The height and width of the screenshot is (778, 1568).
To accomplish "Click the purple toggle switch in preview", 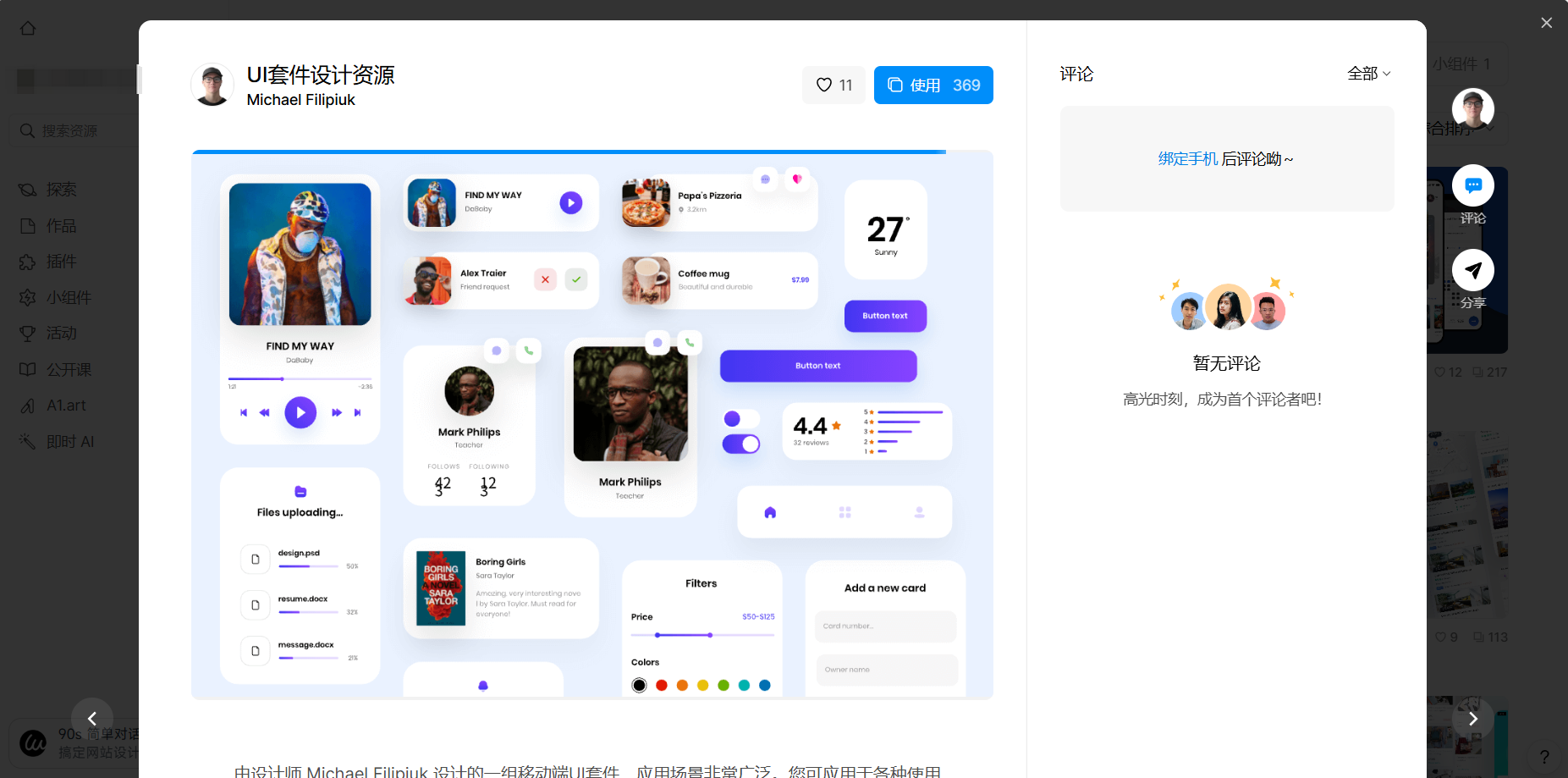I will (741, 444).
